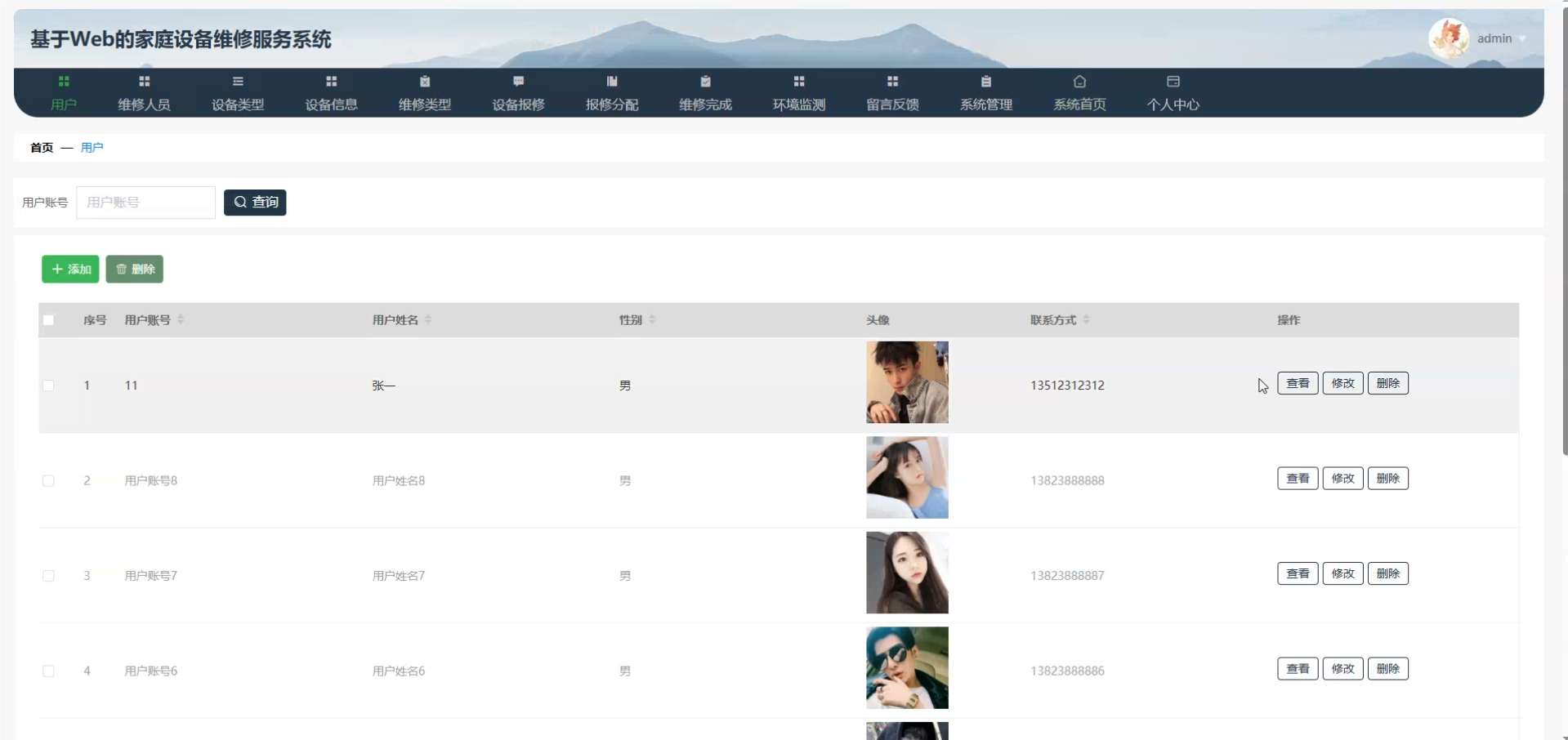The width and height of the screenshot is (1568, 740).
Task: Click the 用户 nav grid icon
Action: pyautogui.click(x=64, y=81)
